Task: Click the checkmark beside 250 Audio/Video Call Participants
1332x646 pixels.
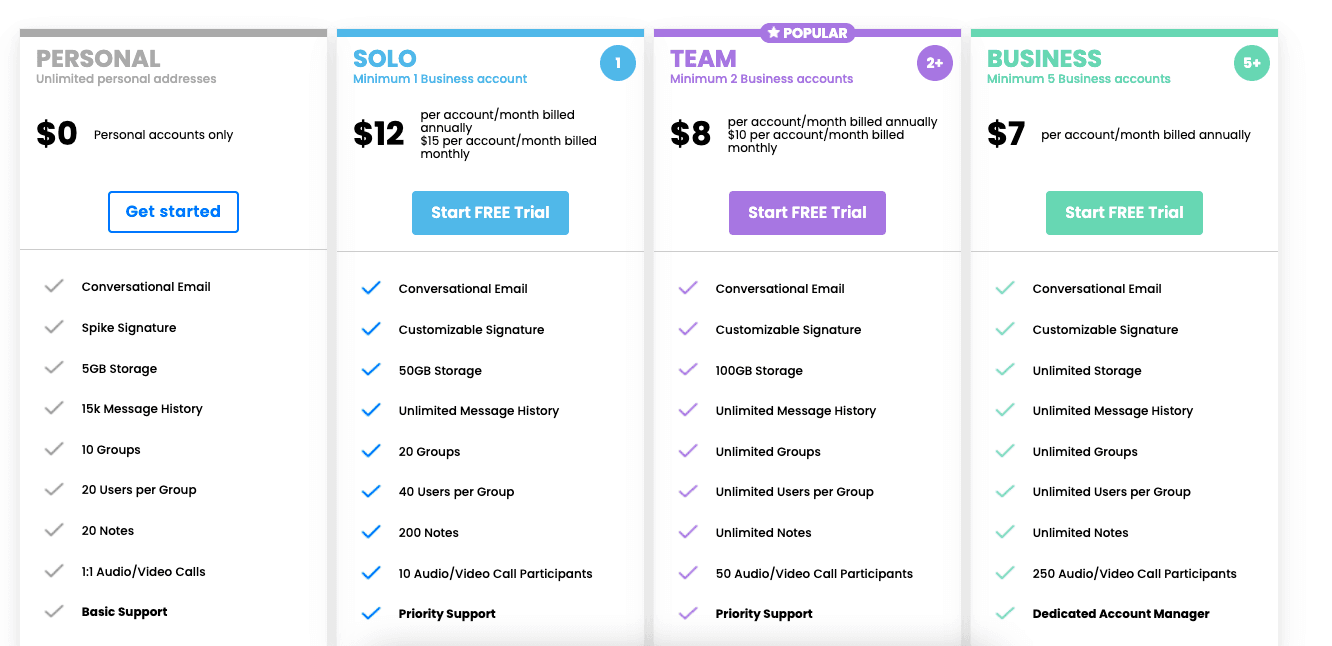Action: point(1004,573)
